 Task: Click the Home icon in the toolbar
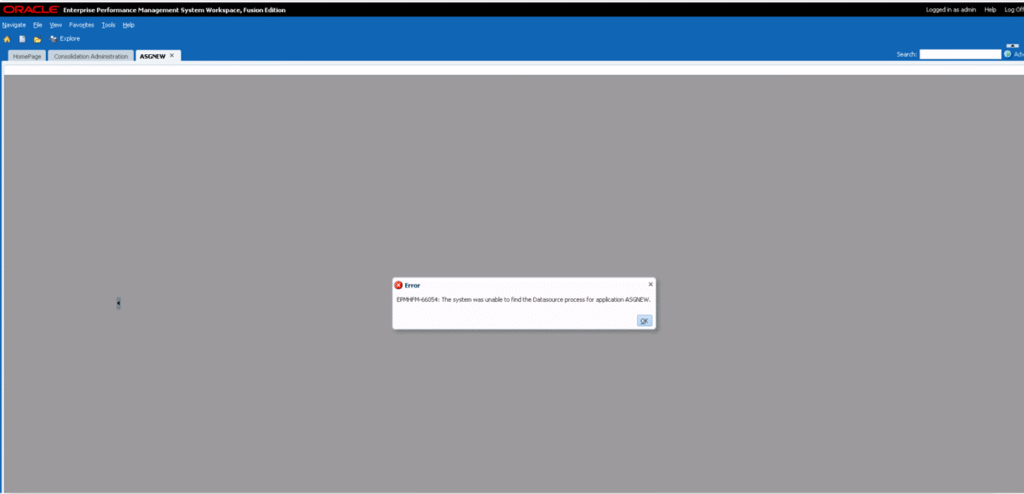[x=7, y=39]
